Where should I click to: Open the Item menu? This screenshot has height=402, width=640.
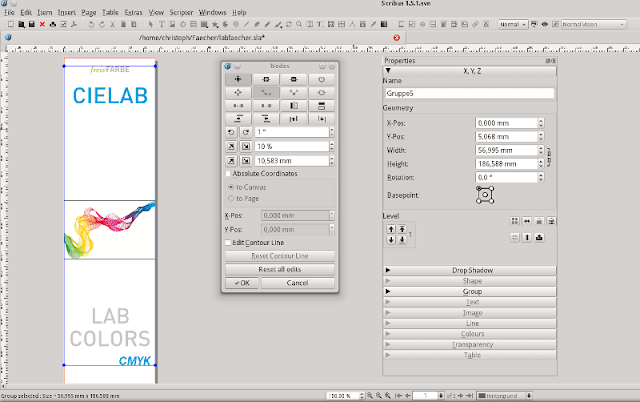point(44,12)
